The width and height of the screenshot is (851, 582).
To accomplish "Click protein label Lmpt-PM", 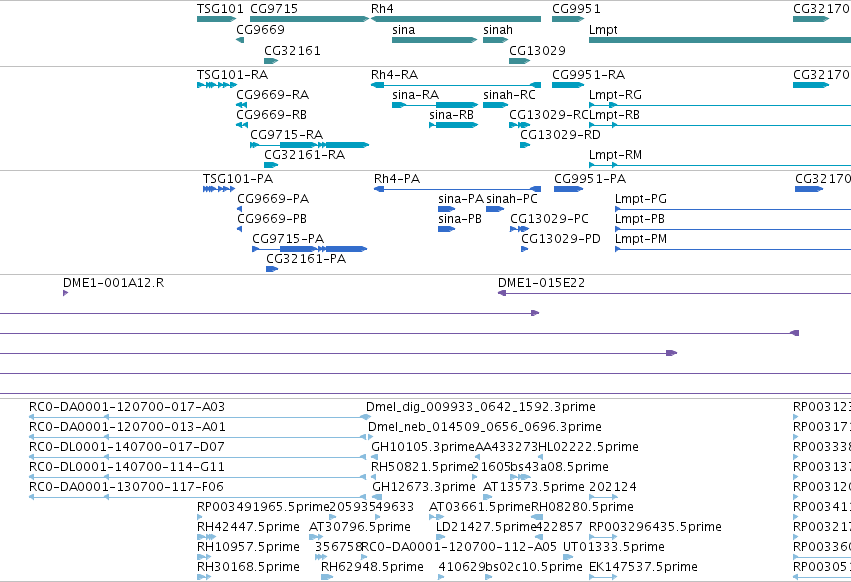I will click(x=641, y=238).
